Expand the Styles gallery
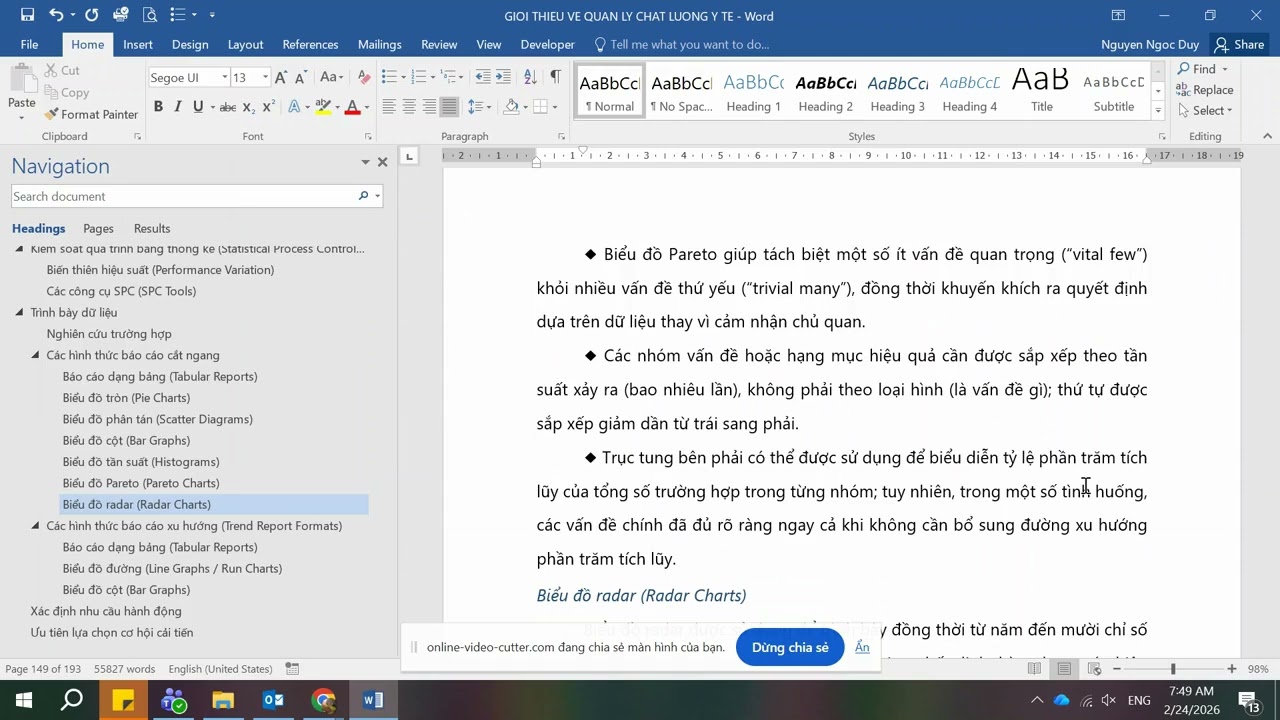The width and height of the screenshot is (1280, 720). tap(1158, 110)
